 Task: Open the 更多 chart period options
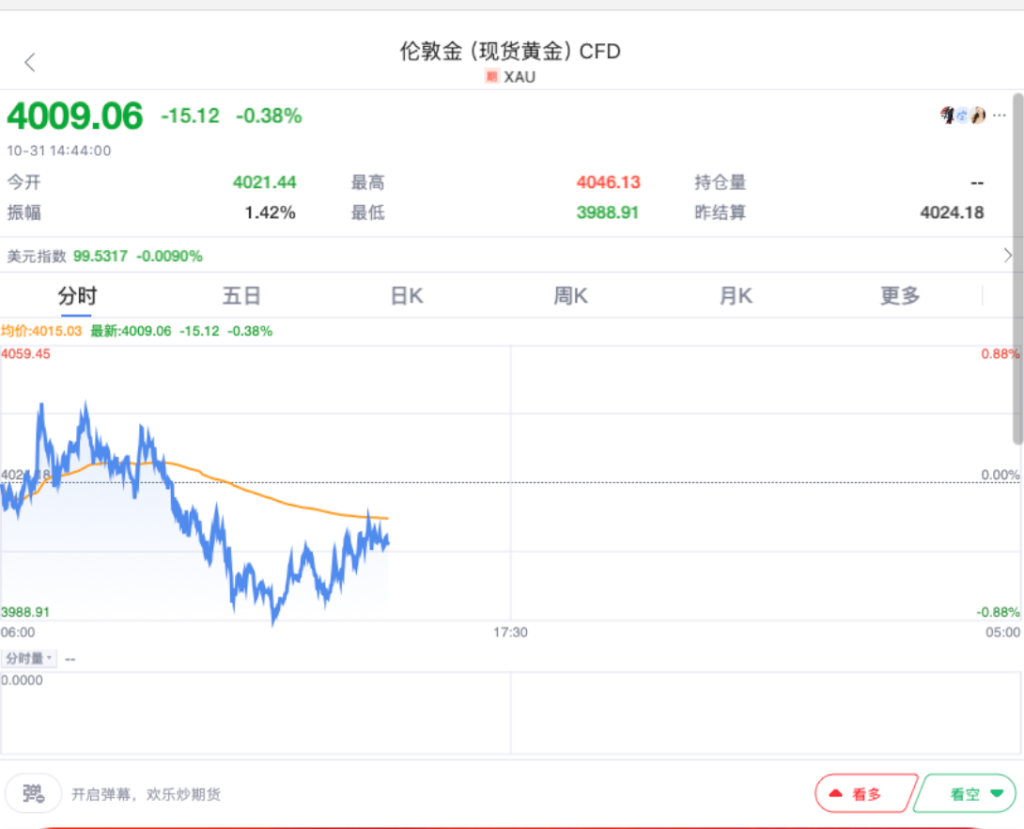(899, 296)
